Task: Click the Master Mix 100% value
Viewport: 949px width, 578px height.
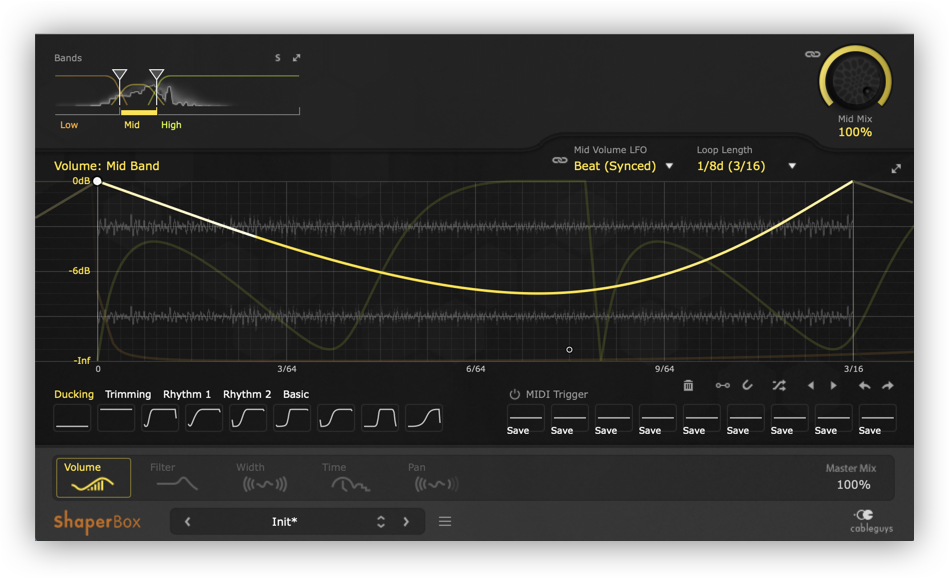Action: click(853, 485)
